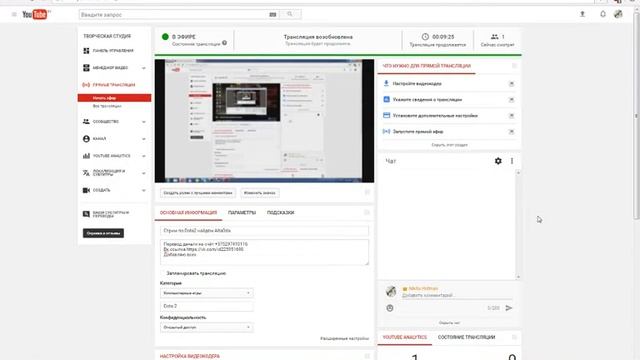Select the YouTube Analytics tab in the lower right panel
640x360 pixels.
(404, 337)
